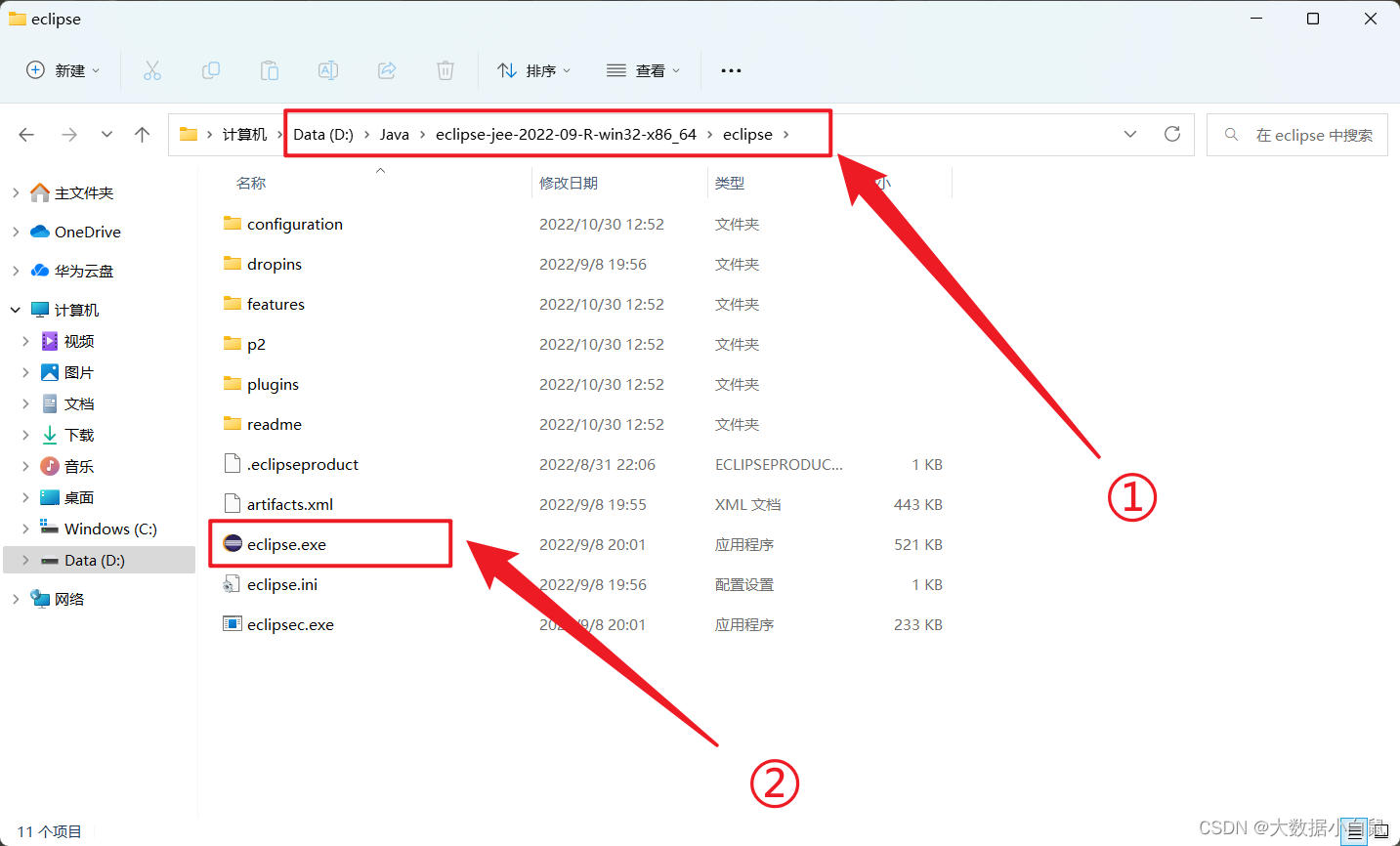Image resolution: width=1400 pixels, height=846 pixels.
Task: Open 下载 in navigation pane
Action: pos(79,435)
